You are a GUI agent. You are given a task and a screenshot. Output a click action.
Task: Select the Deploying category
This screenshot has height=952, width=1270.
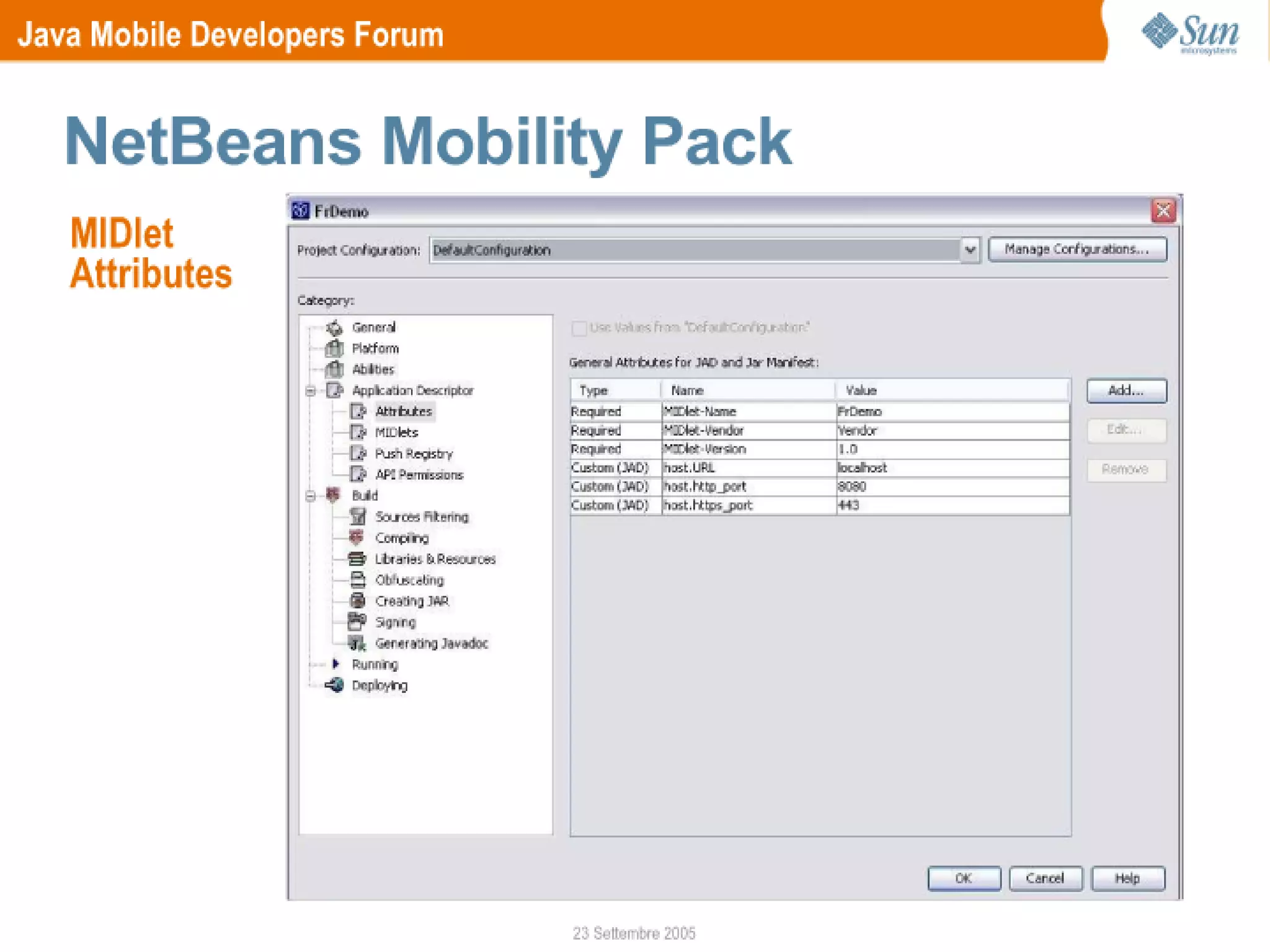pos(380,685)
